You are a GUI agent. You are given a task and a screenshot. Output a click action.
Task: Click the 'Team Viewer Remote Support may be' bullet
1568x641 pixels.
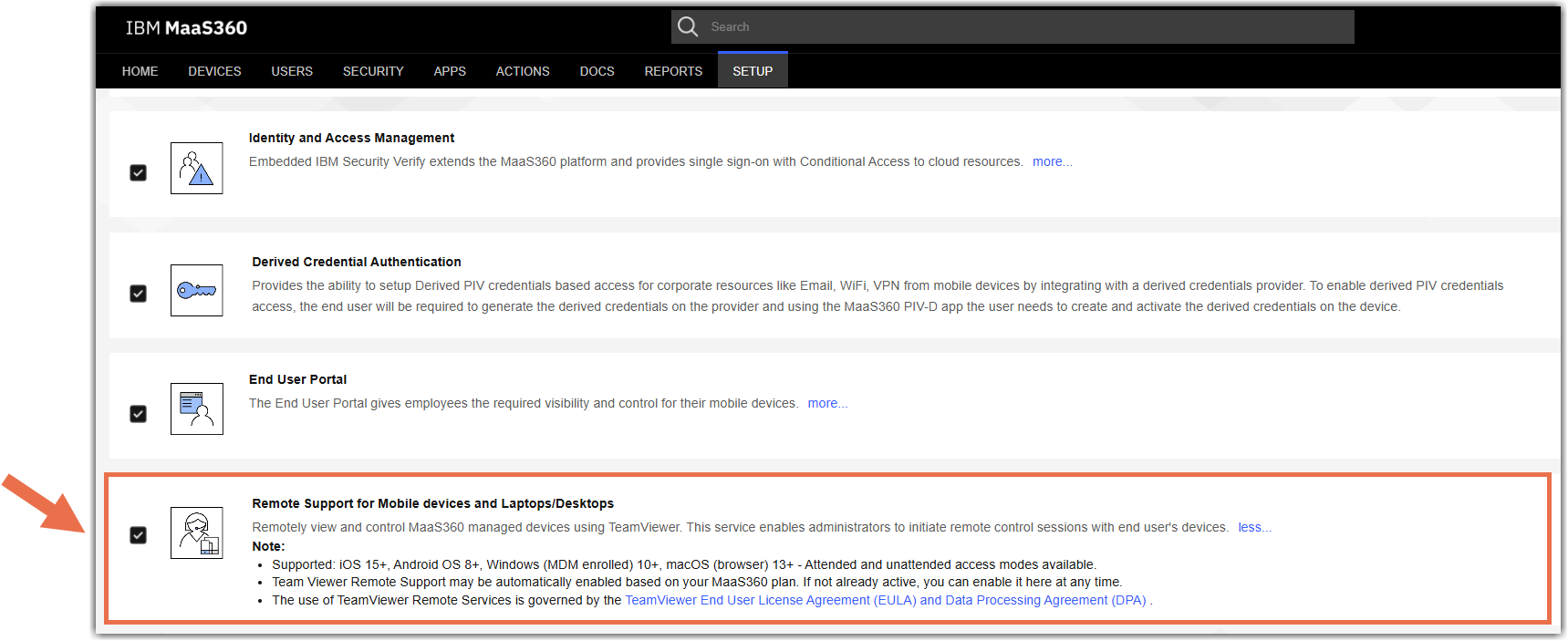pos(697,582)
